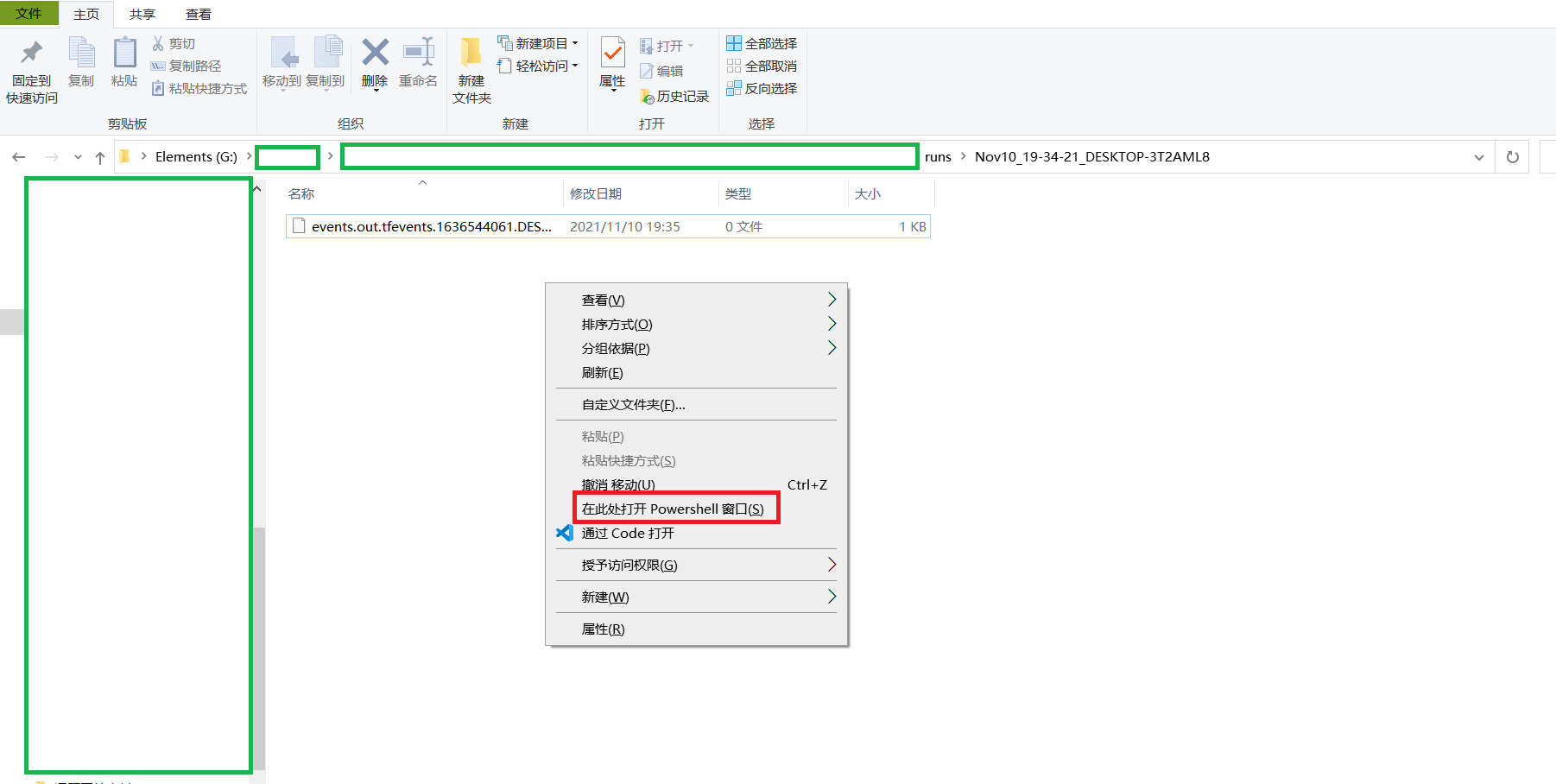Open the Give Access To submenu
Image resolution: width=1556 pixels, height=784 pixels.
click(697, 565)
